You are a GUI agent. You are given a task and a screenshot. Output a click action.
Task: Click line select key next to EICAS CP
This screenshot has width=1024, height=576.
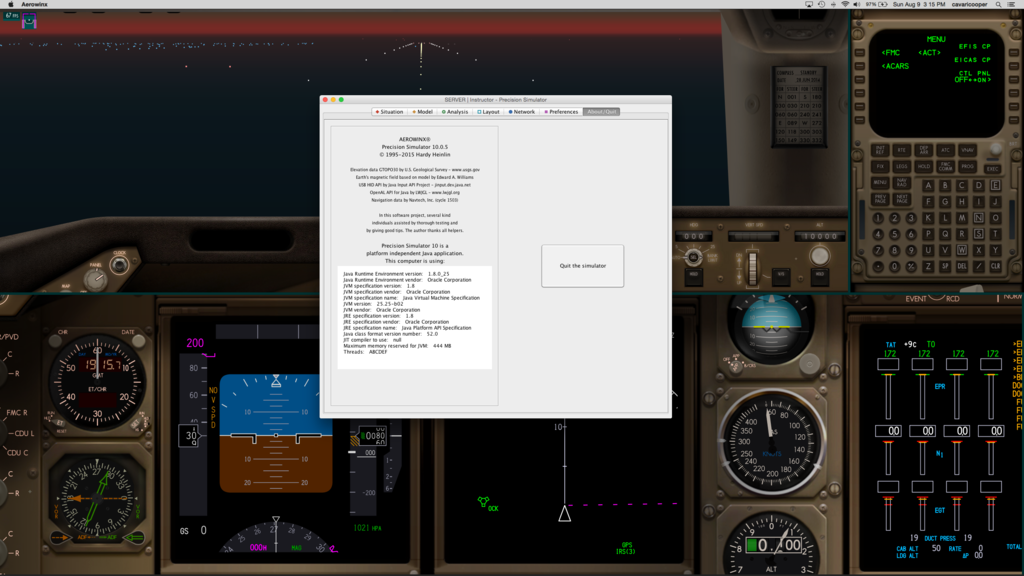click(x=1014, y=66)
